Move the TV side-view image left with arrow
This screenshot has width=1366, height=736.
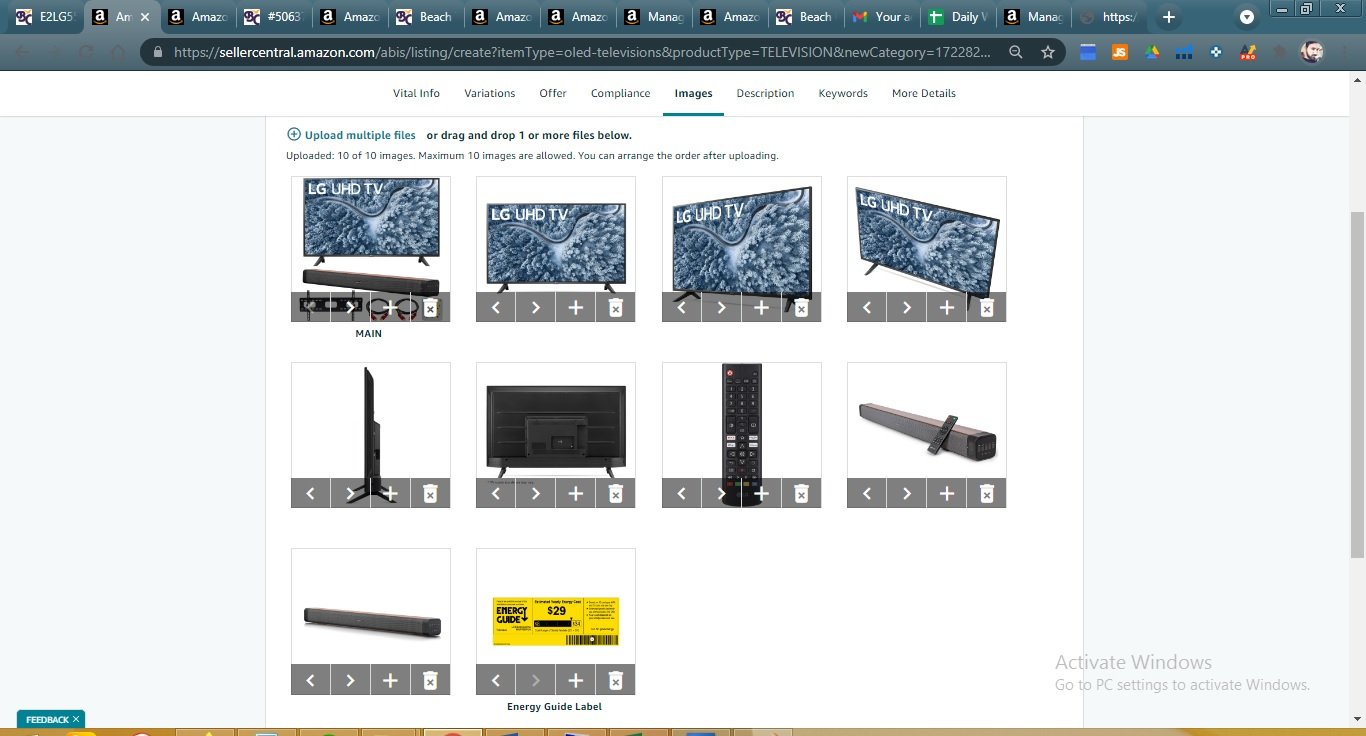(x=310, y=493)
